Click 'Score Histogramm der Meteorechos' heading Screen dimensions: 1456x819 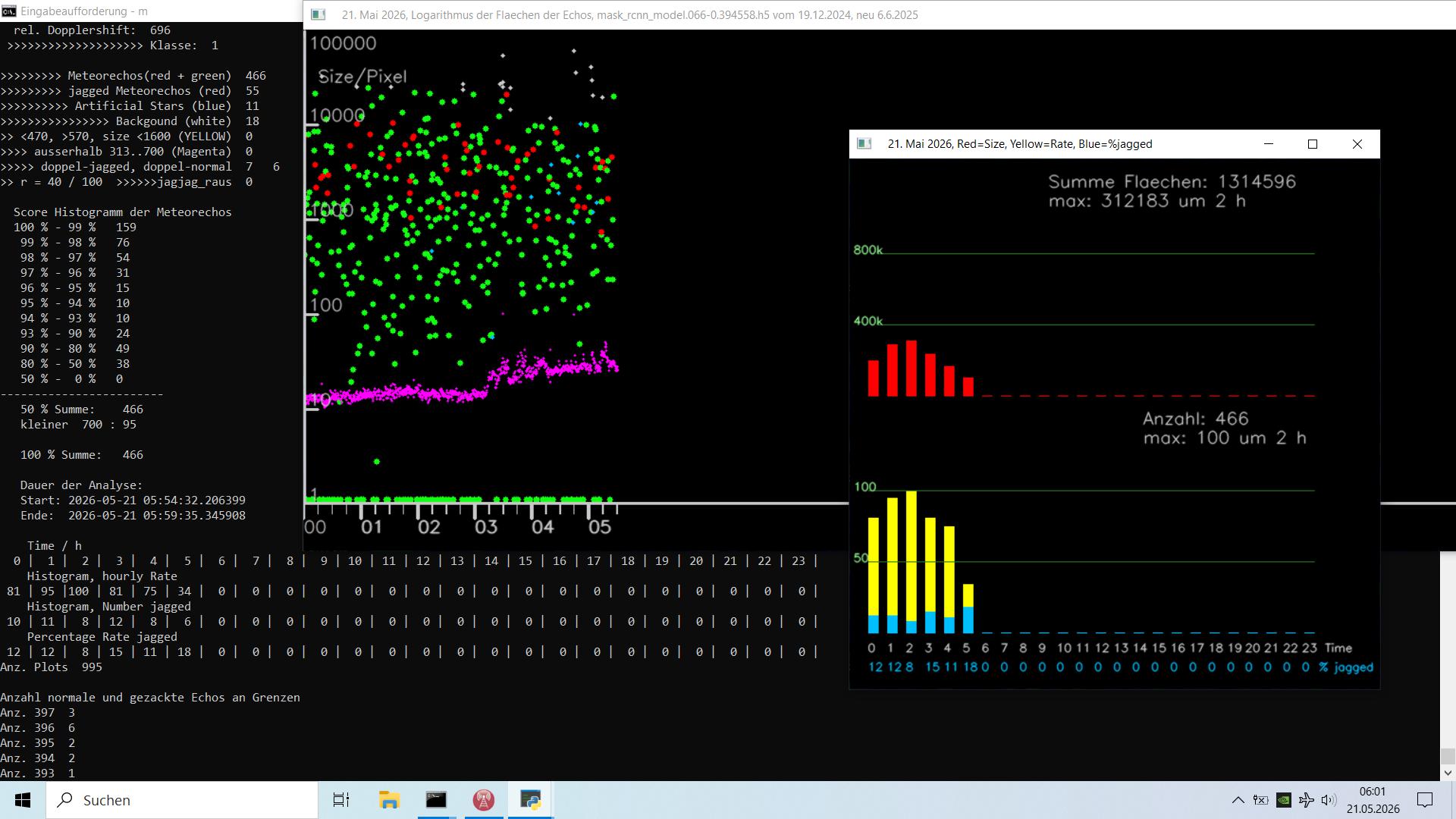[122, 212]
